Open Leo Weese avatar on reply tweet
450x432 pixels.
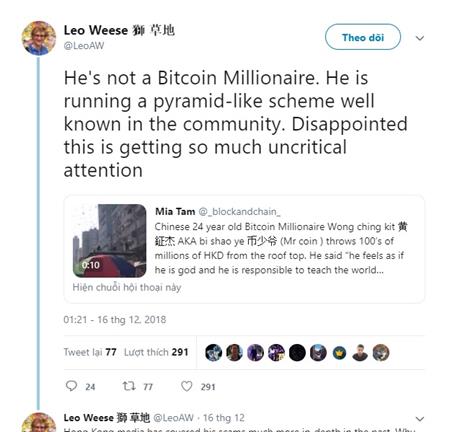tap(39, 423)
